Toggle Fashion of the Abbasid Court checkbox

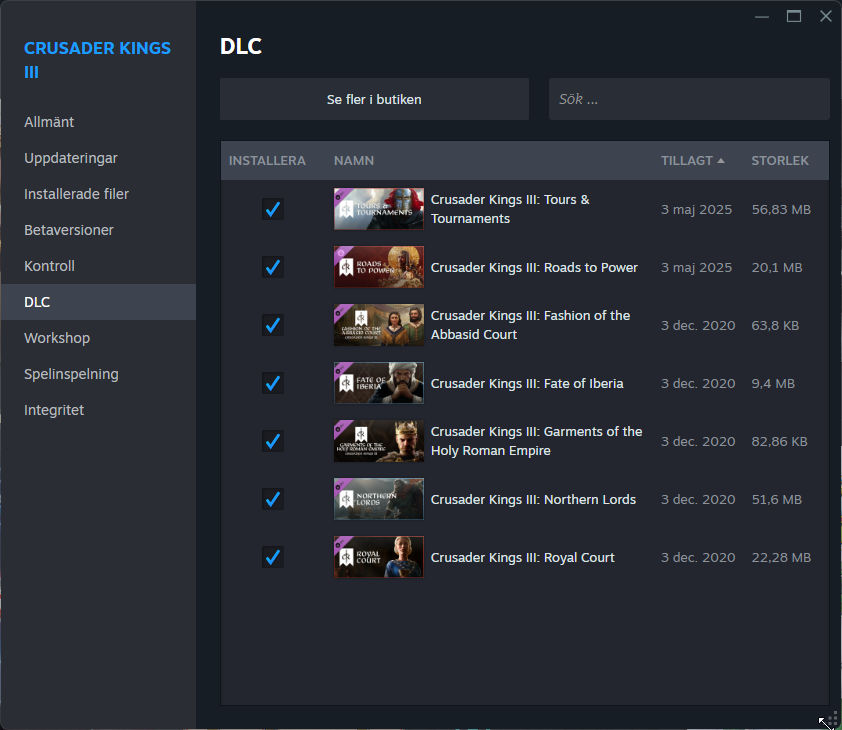[273, 325]
